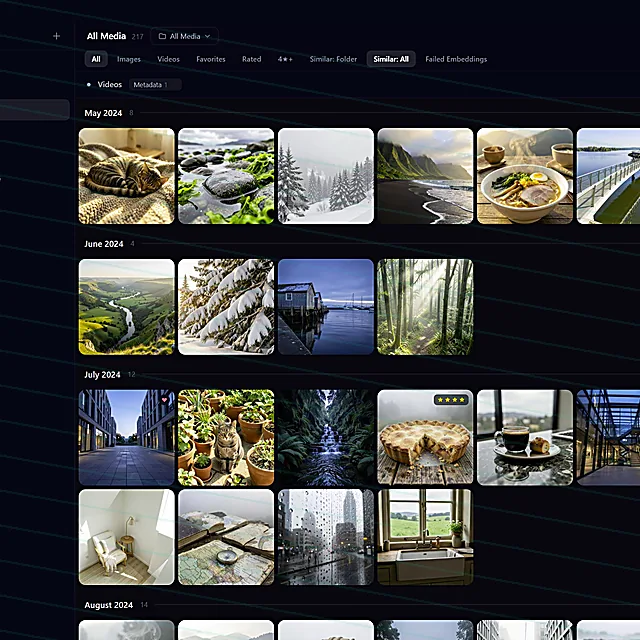Click the heart favorite icon on plaza photo
This screenshot has height=640, width=640.
164,400
